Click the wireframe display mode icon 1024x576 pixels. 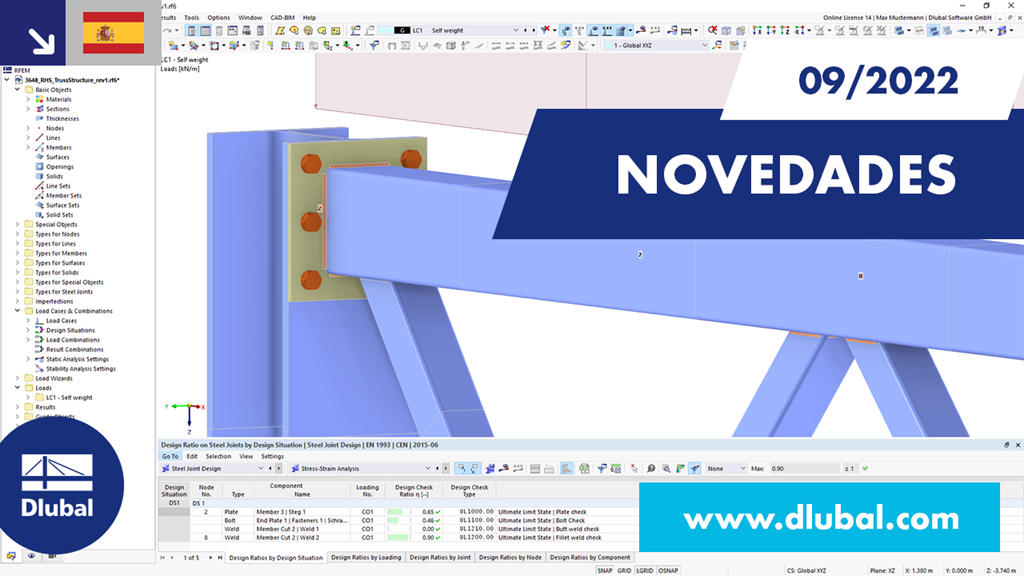coord(919,30)
